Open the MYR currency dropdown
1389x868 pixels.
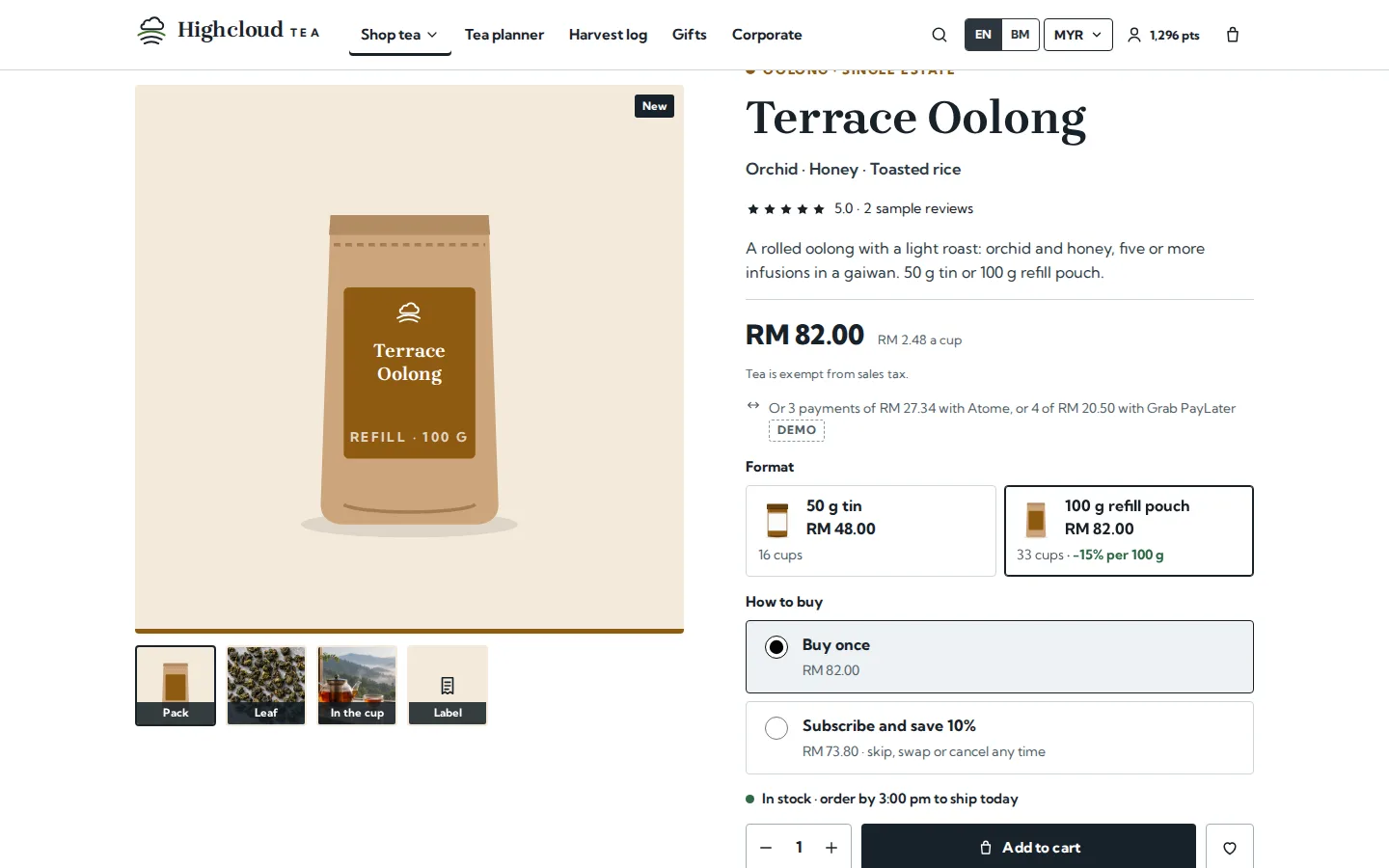[1078, 35]
